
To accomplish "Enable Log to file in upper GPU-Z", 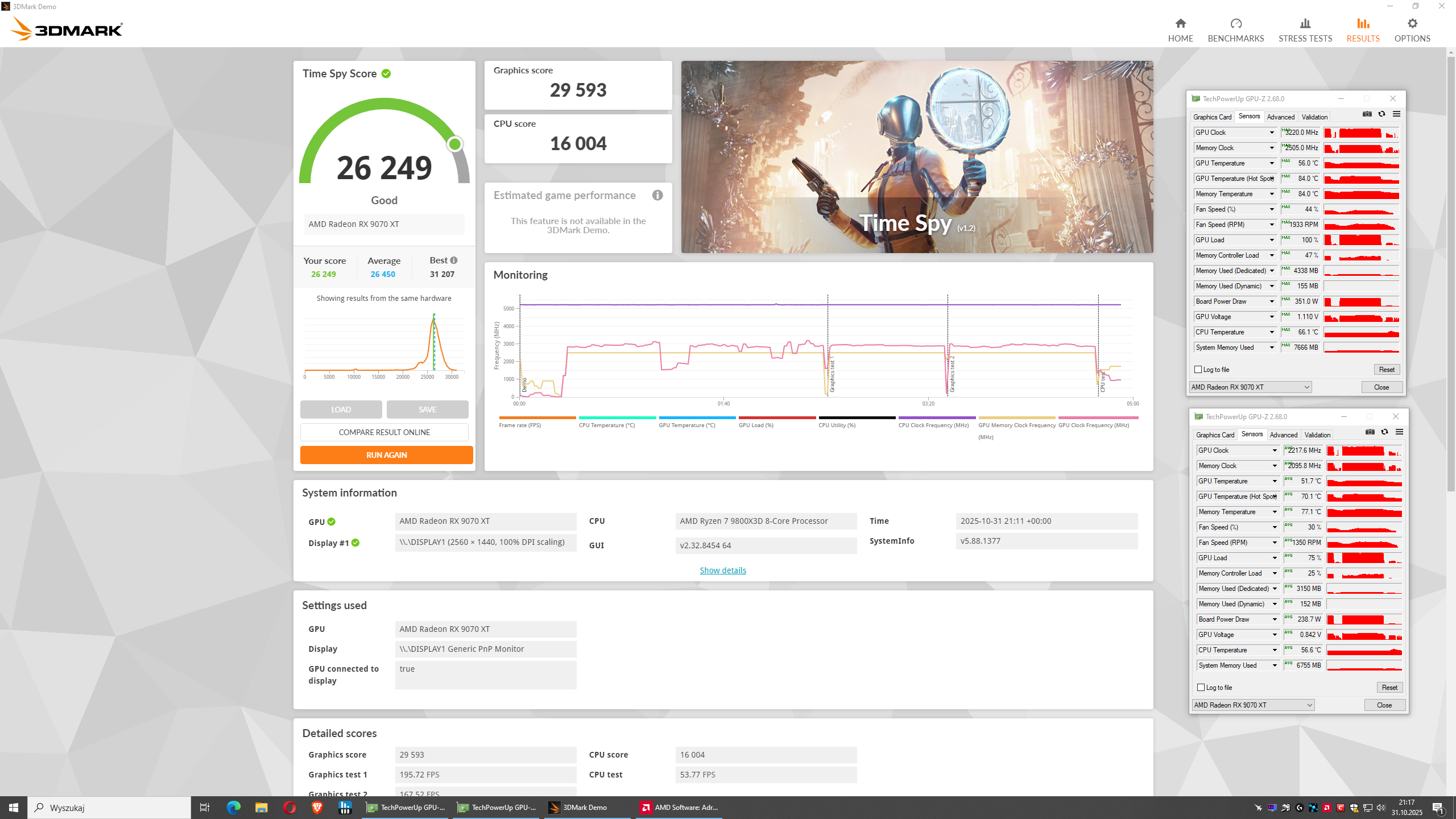I will tap(1198, 370).
